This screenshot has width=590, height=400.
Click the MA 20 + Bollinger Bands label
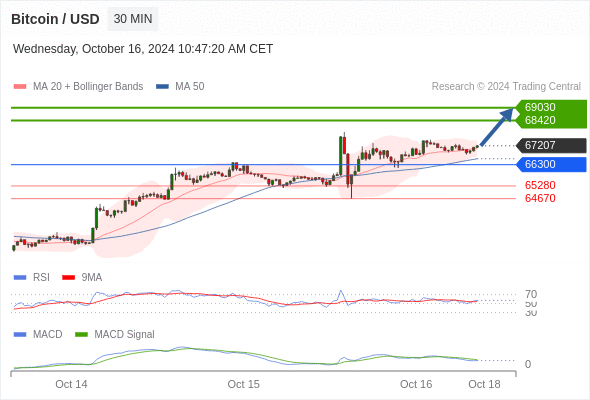[x=88, y=87]
